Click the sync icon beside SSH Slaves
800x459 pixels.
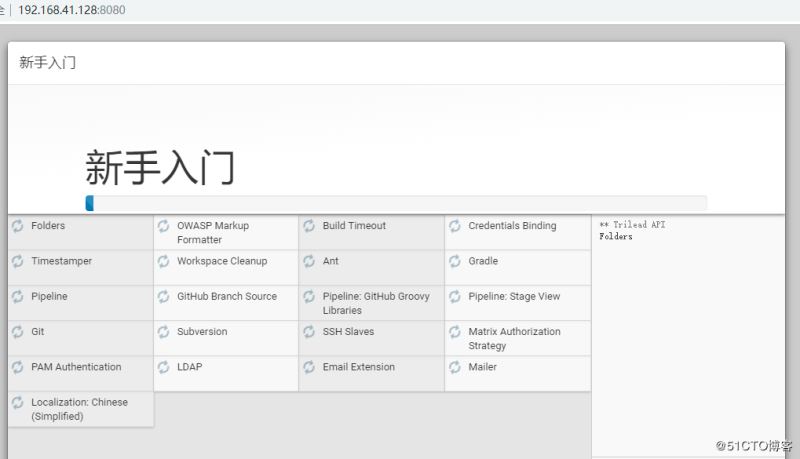click(309, 332)
